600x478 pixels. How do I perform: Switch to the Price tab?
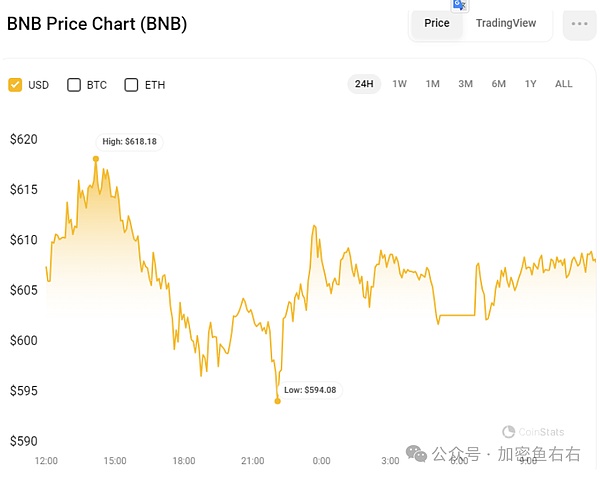[437, 23]
